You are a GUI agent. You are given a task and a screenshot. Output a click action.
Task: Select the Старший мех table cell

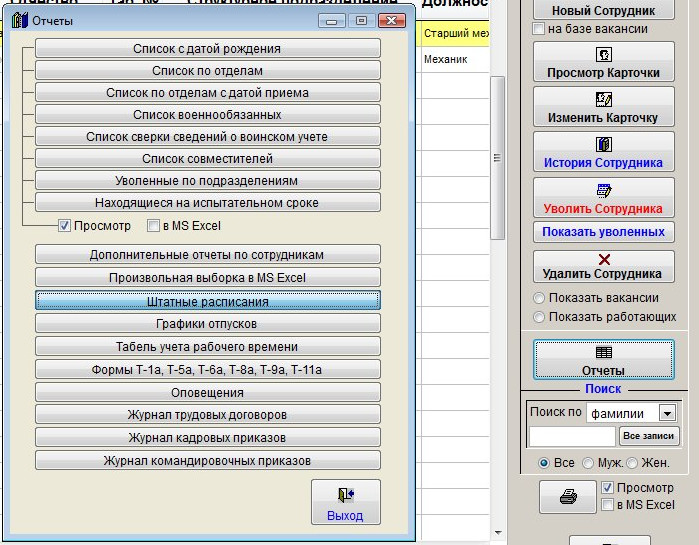pyautogui.click(x=455, y=33)
